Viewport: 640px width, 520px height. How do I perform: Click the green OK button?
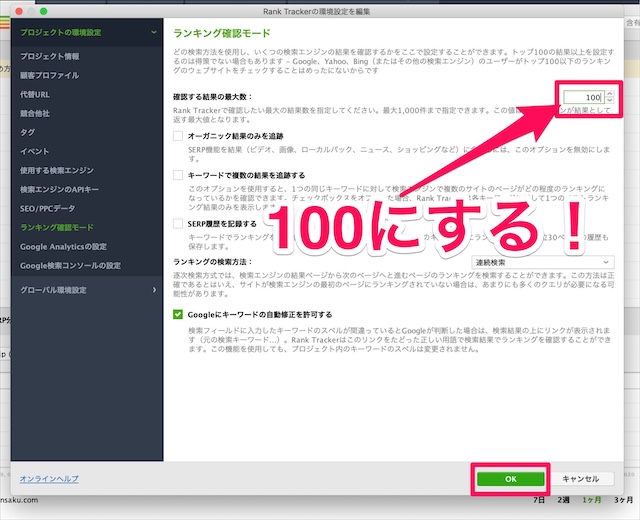[x=511, y=479]
